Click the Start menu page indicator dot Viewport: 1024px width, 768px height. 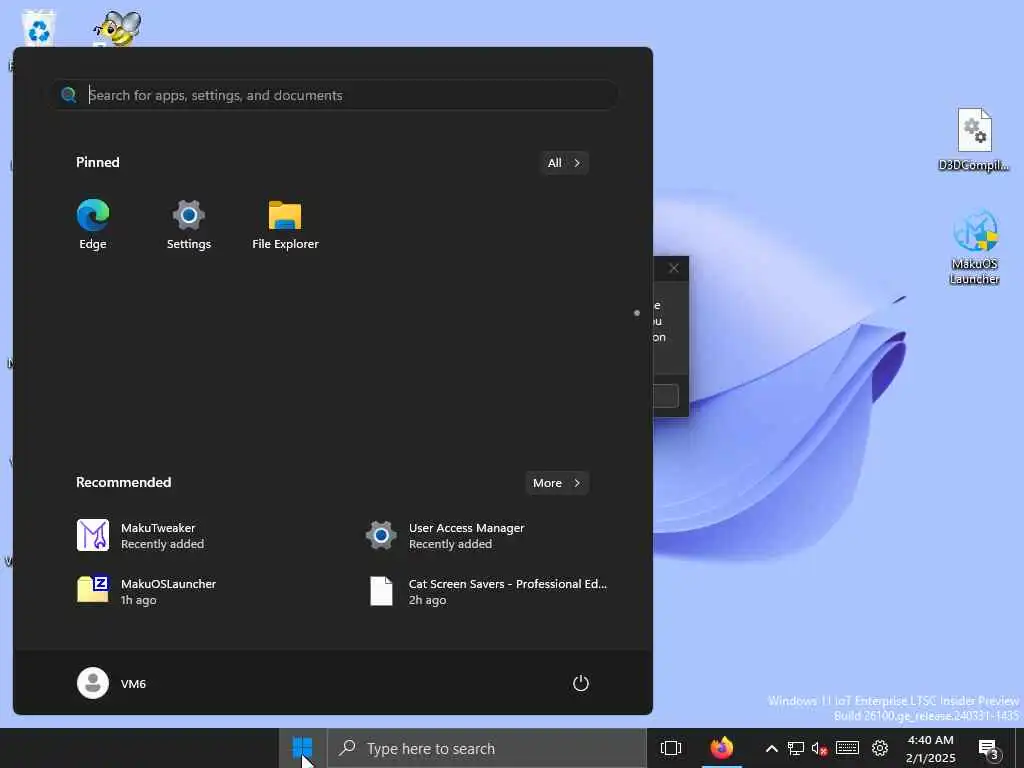(x=637, y=313)
